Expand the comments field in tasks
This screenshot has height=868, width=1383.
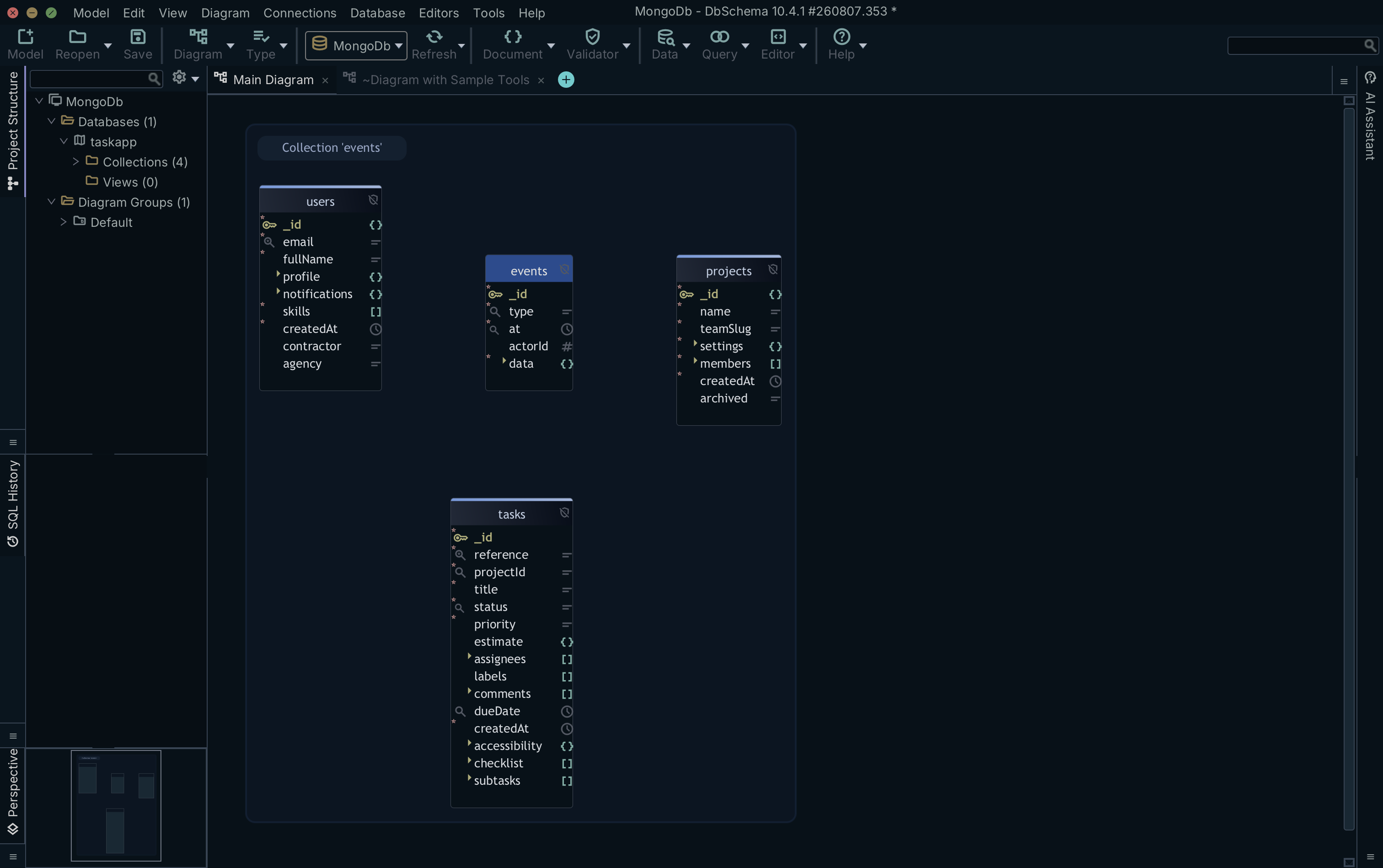tap(470, 691)
